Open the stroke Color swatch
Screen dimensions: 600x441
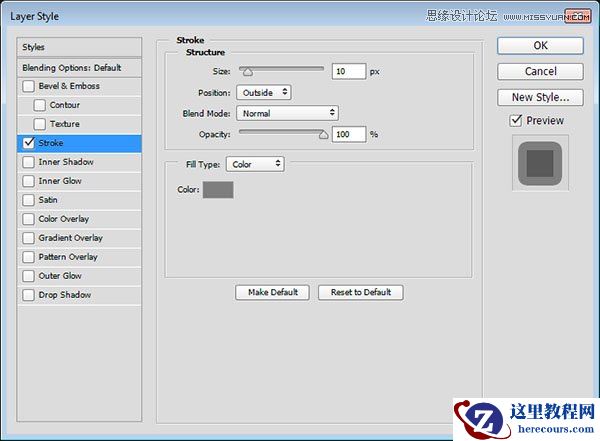(x=218, y=190)
